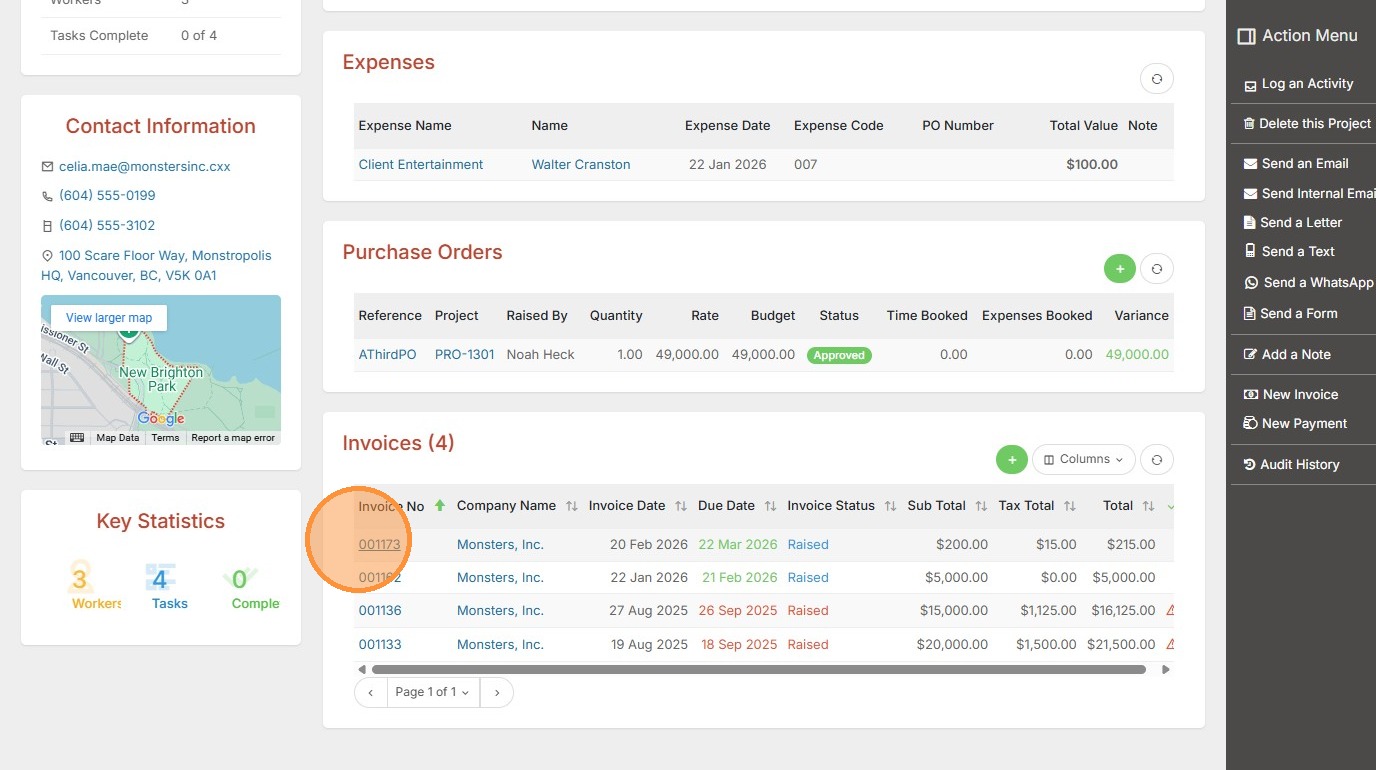Open the Page 1 of 1 dropdown
1376x770 pixels.
point(432,692)
